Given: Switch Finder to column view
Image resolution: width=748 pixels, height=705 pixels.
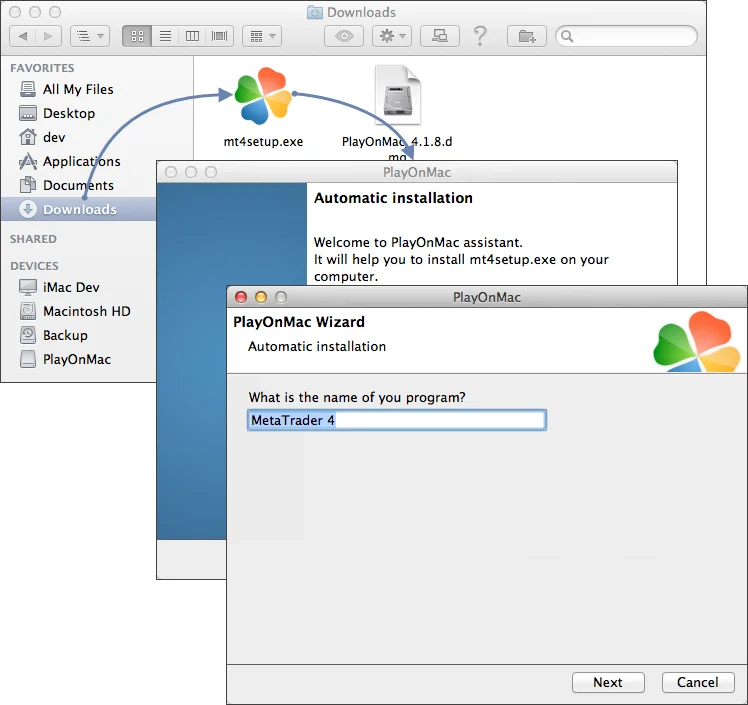Looking at the screenshot, I should (x=192, y=36).
